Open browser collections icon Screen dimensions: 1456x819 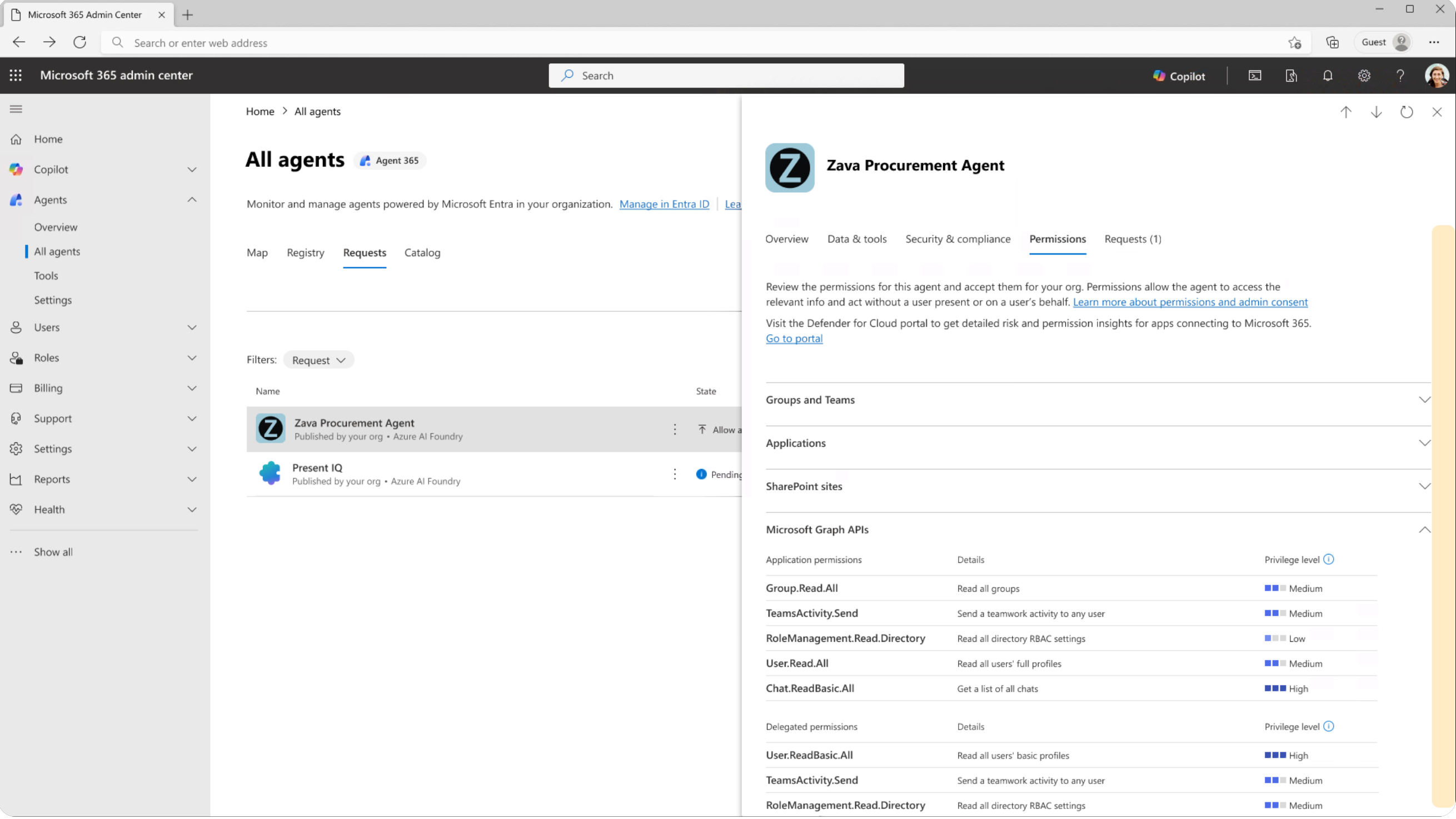[1332, 42]
